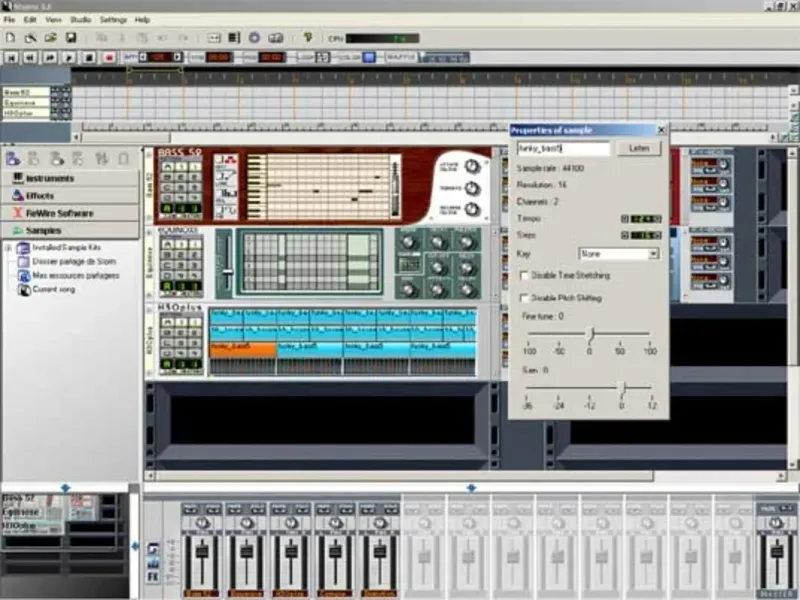Expand the Installed Sample Kits tree node
The width and height of the screenshot is (800, 600).
pyautogui.click(x=8, y=248)
